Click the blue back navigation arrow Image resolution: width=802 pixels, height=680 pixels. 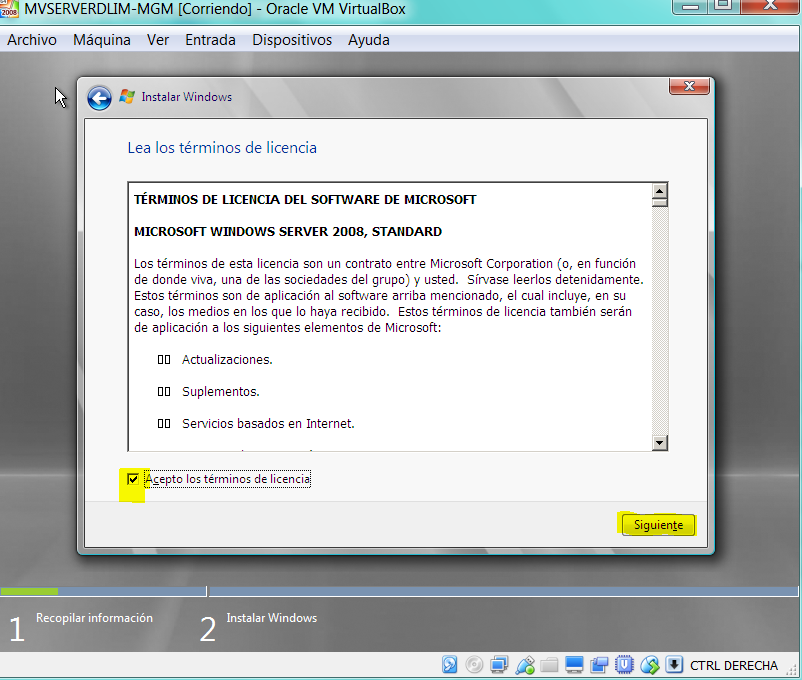(x=99, y=97)
